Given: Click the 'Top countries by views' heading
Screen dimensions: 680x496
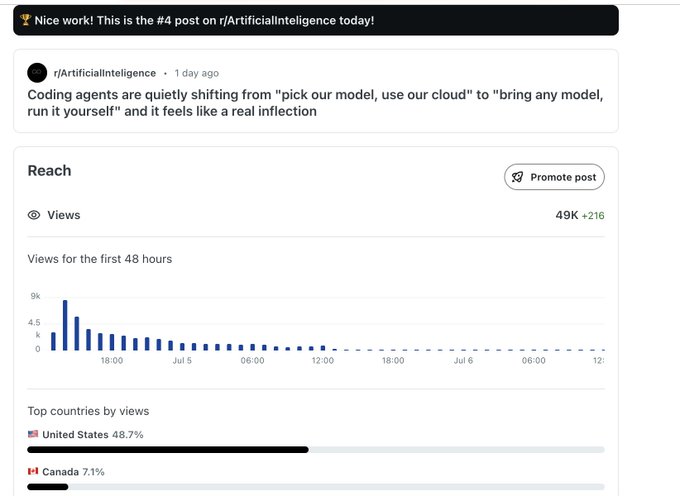Looking at the screenshot, I should click(88, 411).
